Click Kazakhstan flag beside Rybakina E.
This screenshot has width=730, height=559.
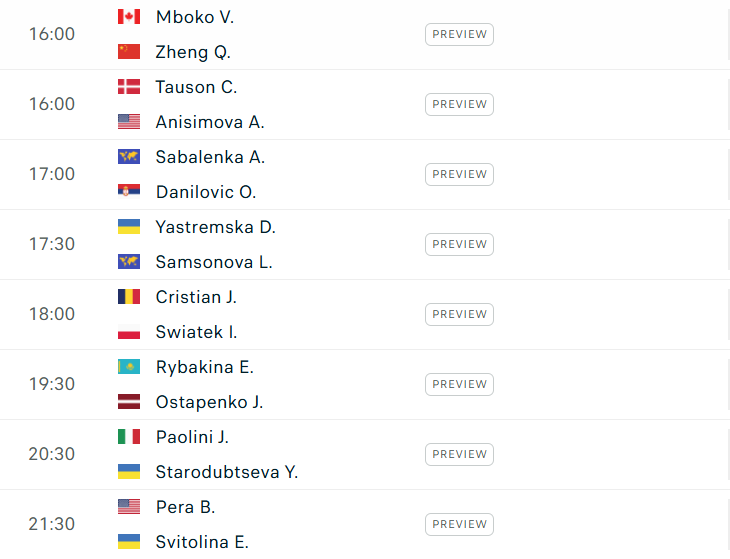coord(129,367)
